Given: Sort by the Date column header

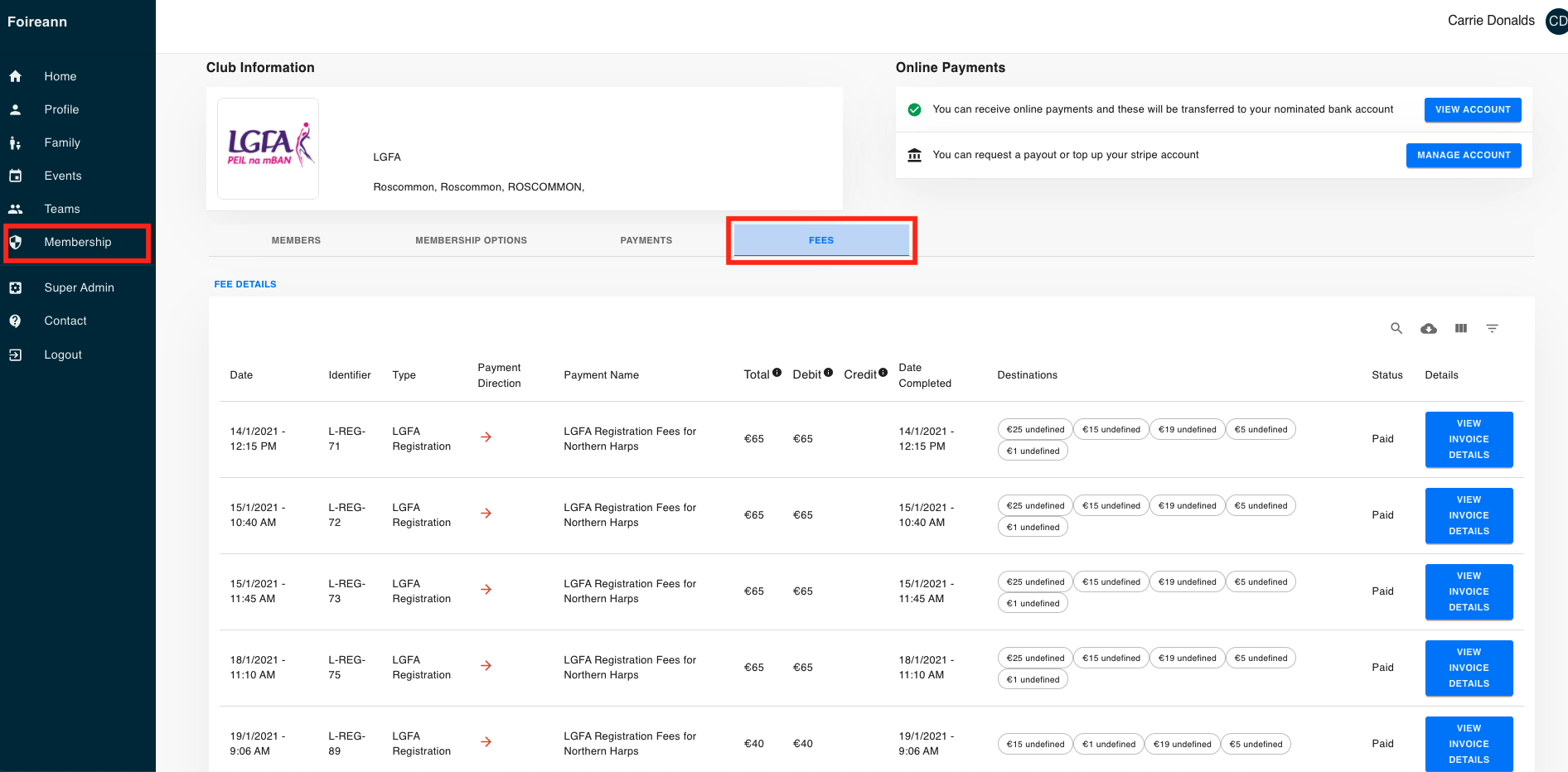Looking at the screenshot, I should (241, 375).
